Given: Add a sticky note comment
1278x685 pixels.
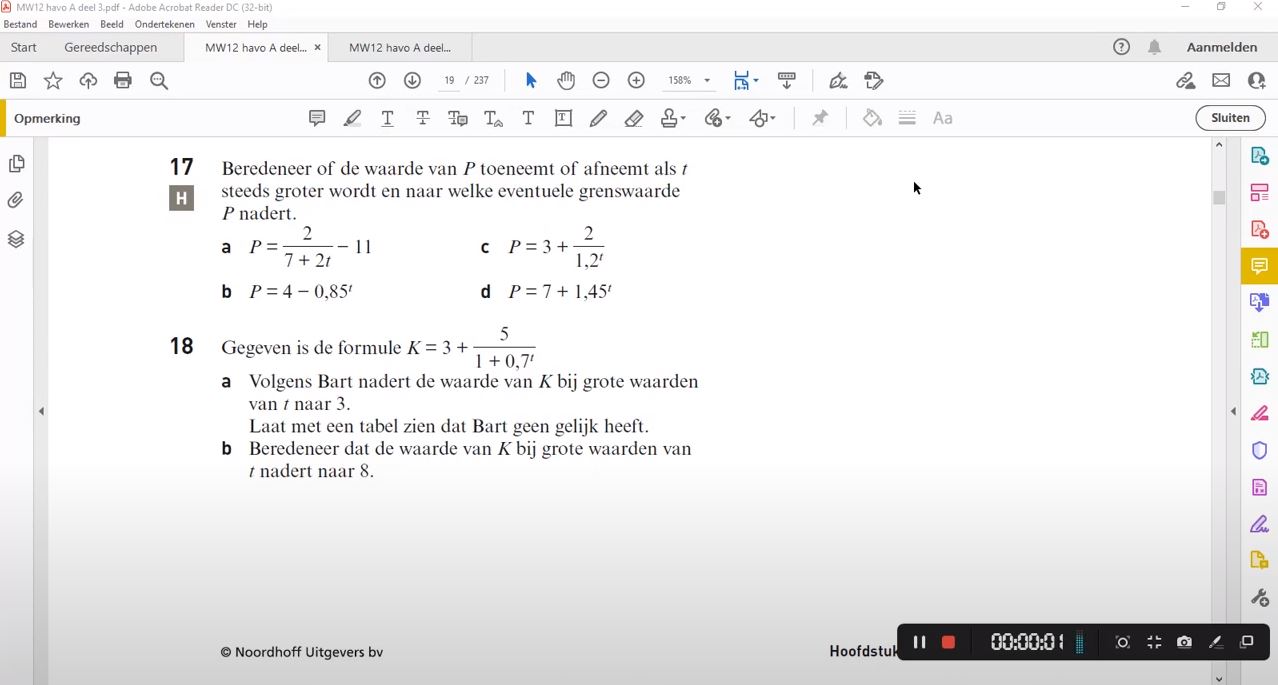Looking at the screenshot, I should [x=317, y=118].
